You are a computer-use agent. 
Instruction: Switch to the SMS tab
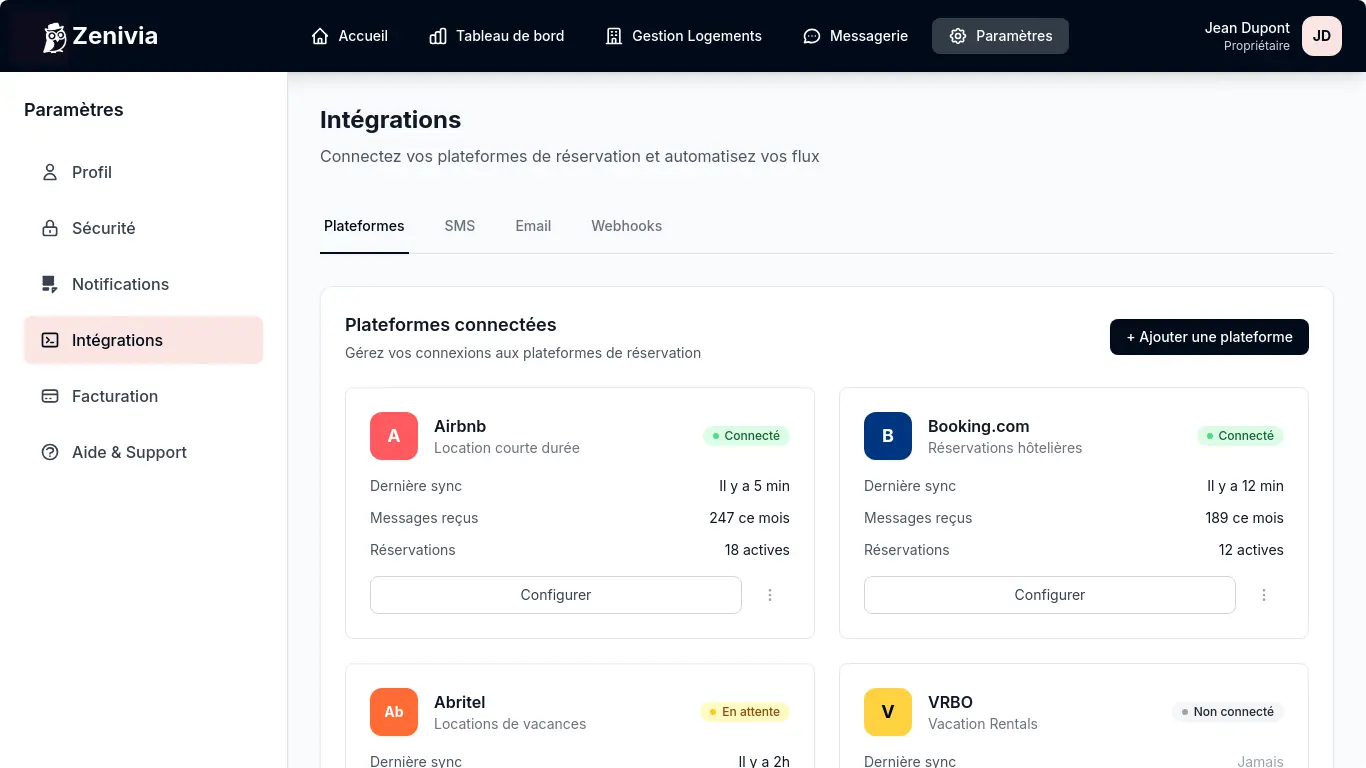click(x=460, y=226)
